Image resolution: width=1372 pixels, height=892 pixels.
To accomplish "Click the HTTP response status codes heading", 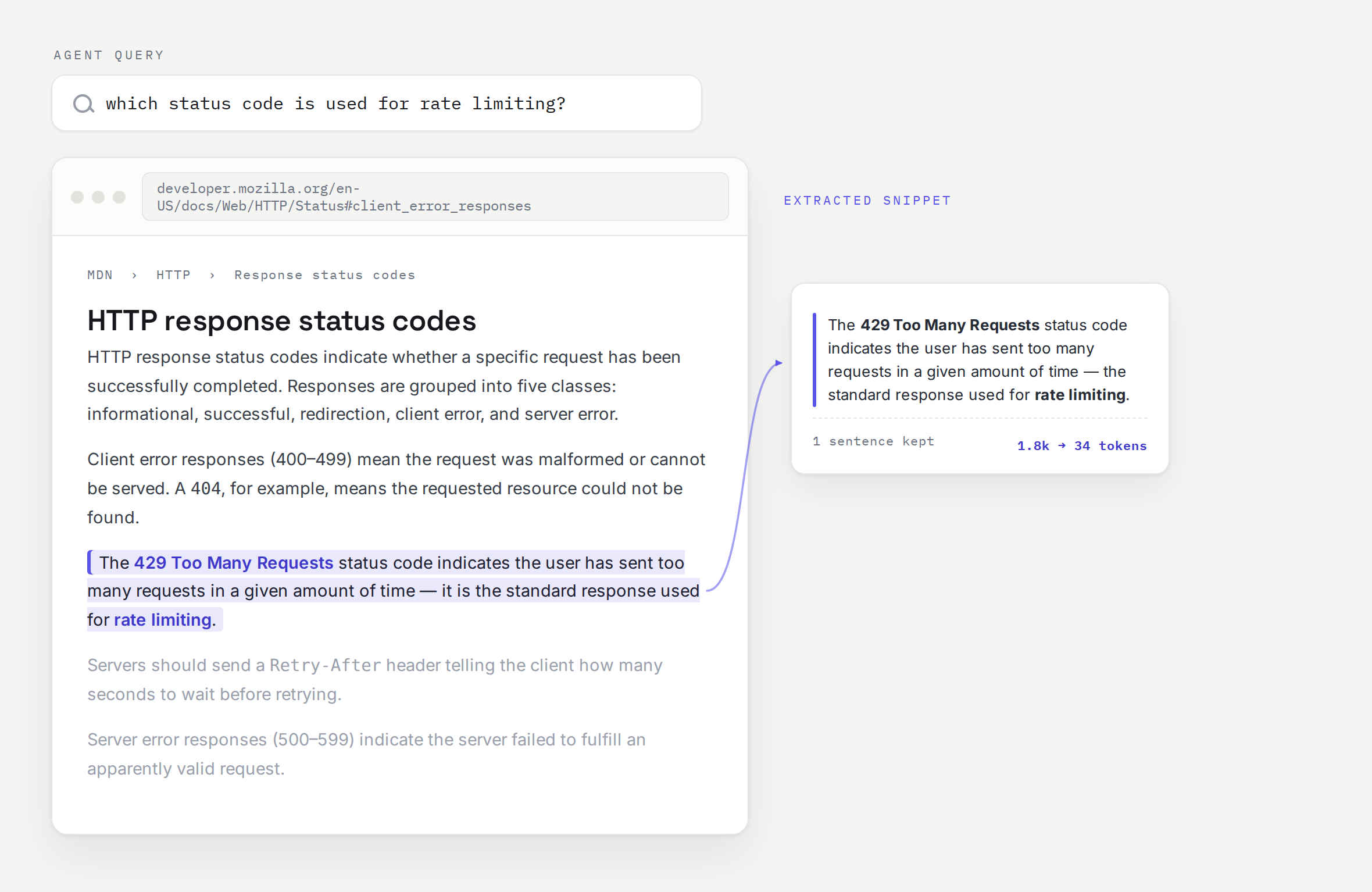I will (x=281, y=321).
